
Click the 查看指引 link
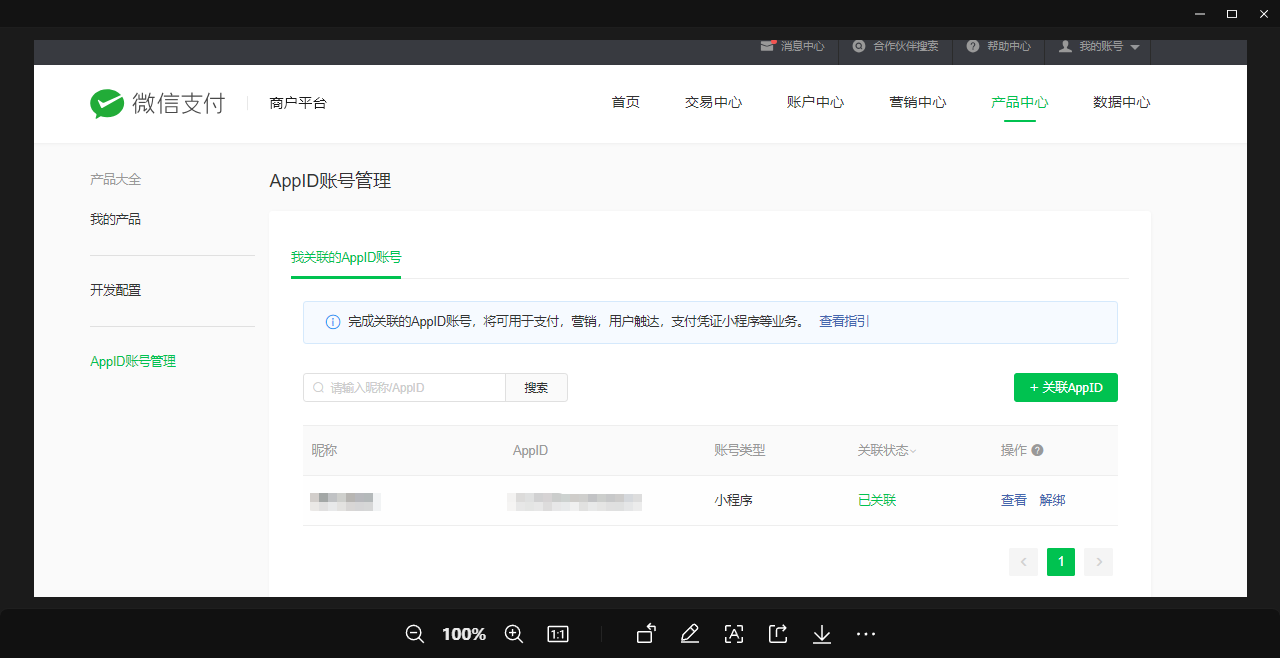pyautogui.click(x=844, y=322)
